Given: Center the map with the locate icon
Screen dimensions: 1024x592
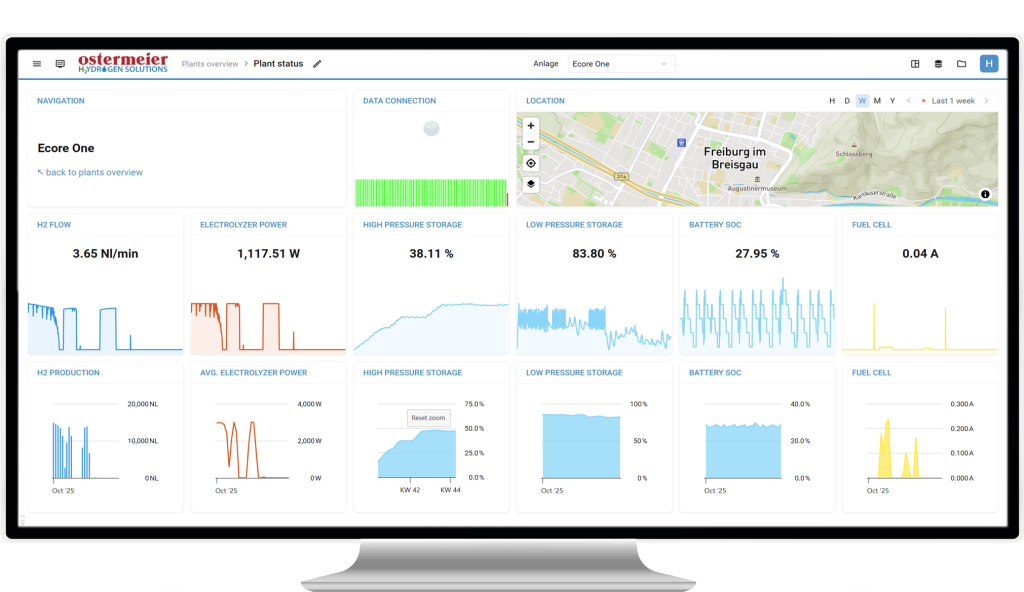Looking at the screenshot, I should (530, 163).
